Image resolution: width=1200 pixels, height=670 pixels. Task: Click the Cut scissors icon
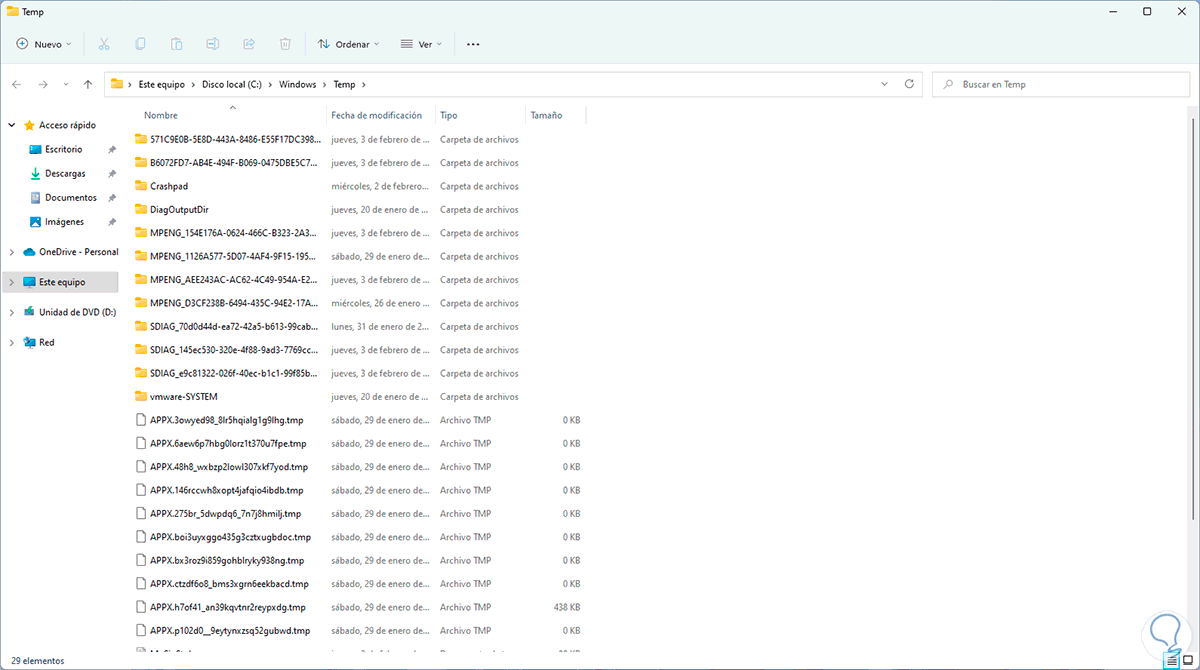104,44
